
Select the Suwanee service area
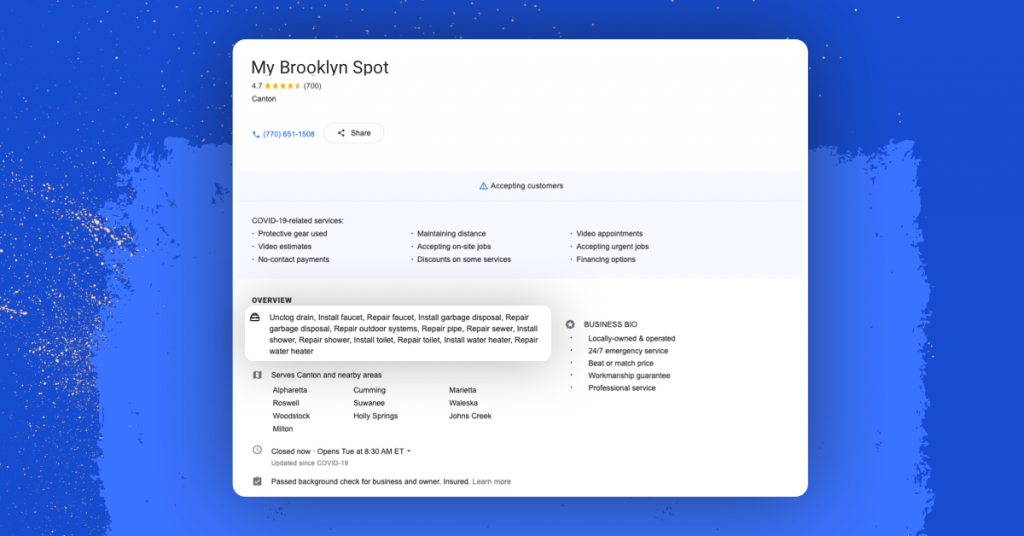click(369, 403)
